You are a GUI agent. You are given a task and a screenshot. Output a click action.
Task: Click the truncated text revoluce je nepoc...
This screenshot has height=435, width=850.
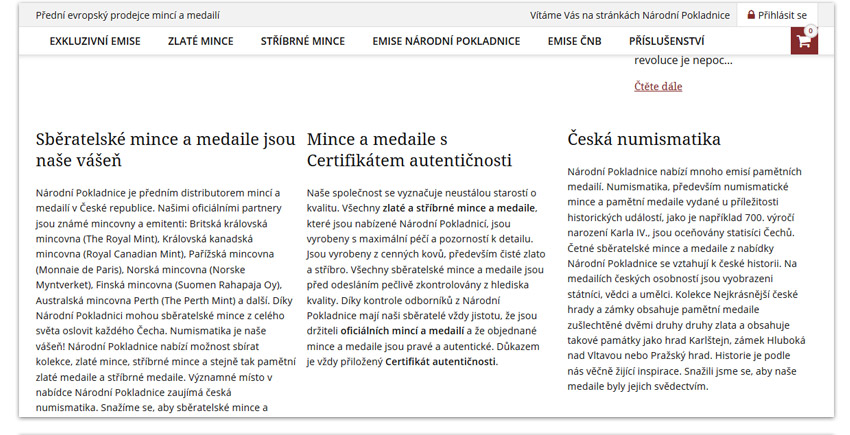(x=683, y=60)
